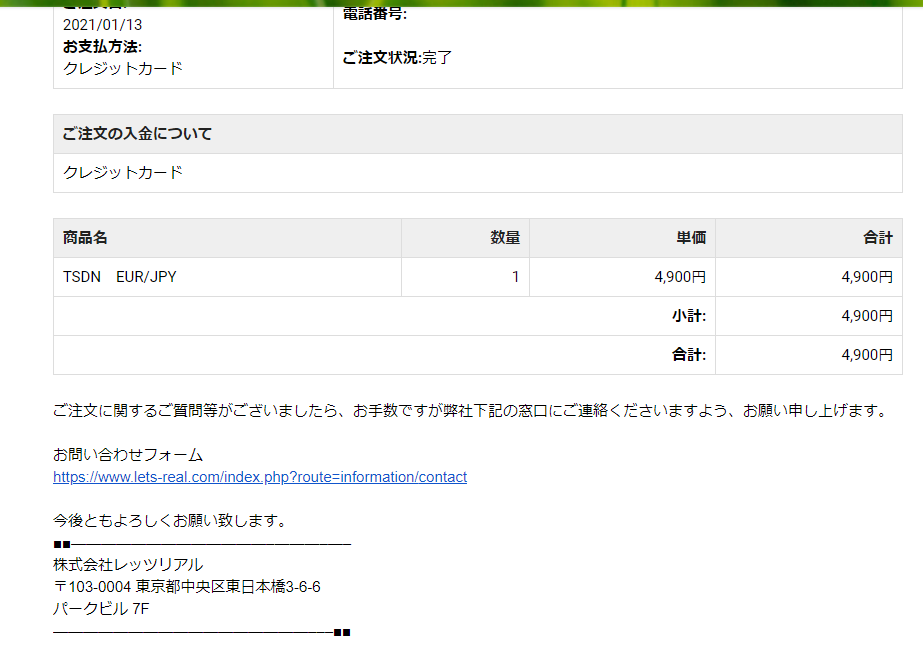Click the 合計: label in the last row

click(689, 355)
